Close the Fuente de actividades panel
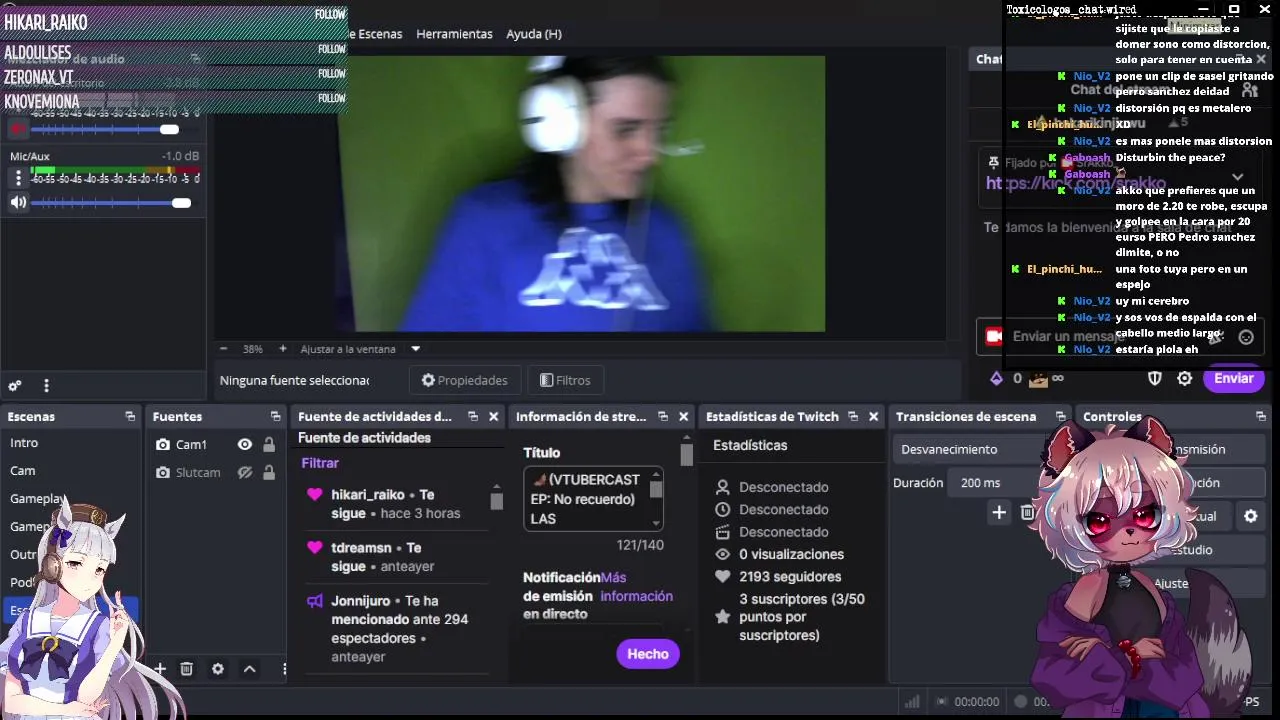This screenshot has height=720, width=1280. coord(493,416)
